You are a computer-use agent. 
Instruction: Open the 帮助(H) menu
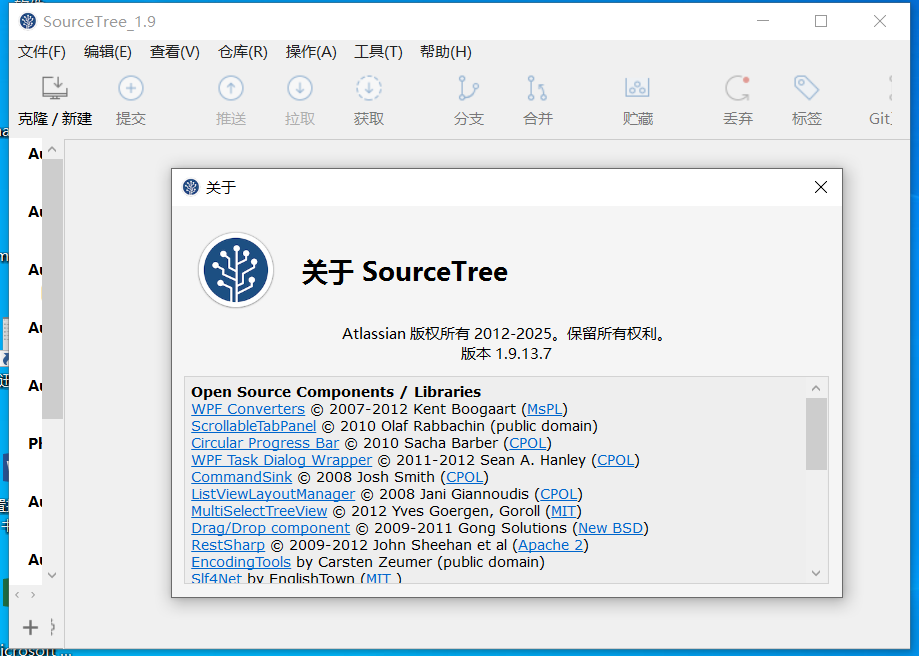(x=446, y=52)
